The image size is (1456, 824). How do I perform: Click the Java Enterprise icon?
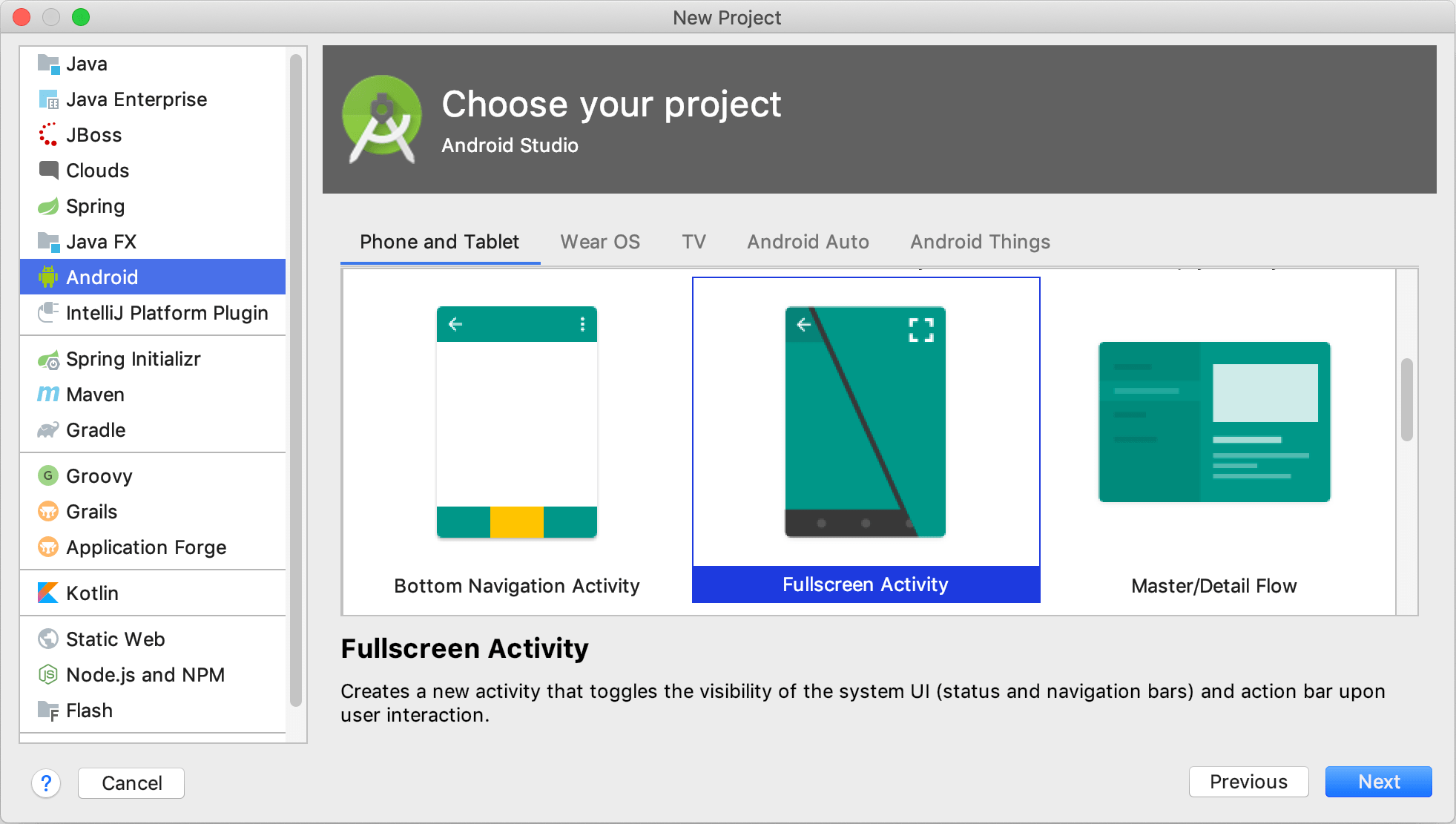coord(48,99)
